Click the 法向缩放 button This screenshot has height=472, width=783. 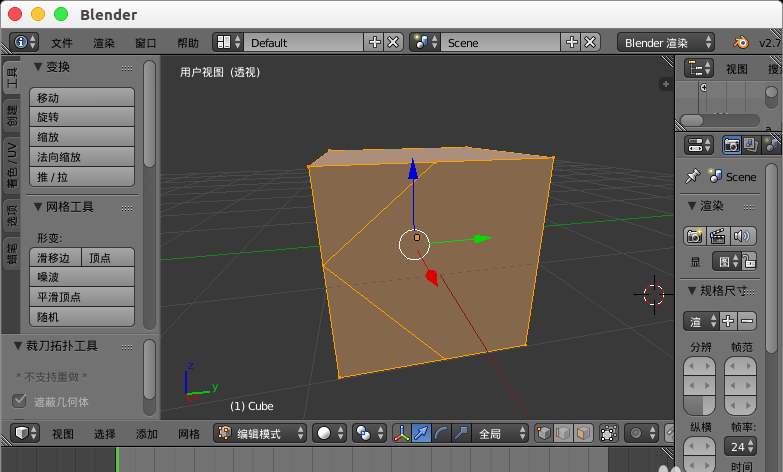(x=82, y=157)
